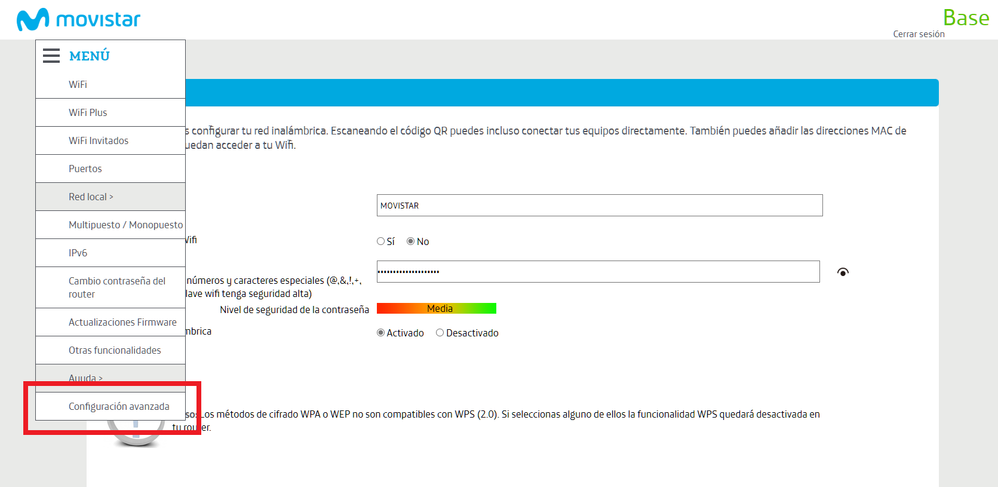Show password with the eye icon

pyautogui.click(x=843, y=272)
